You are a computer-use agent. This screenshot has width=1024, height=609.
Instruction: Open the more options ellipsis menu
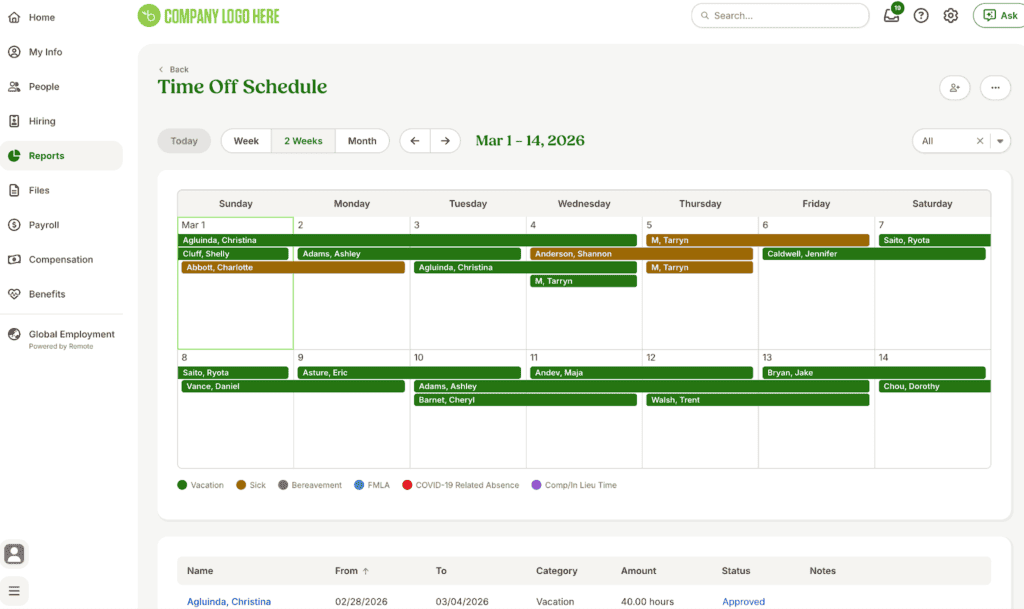pos(995,88)
